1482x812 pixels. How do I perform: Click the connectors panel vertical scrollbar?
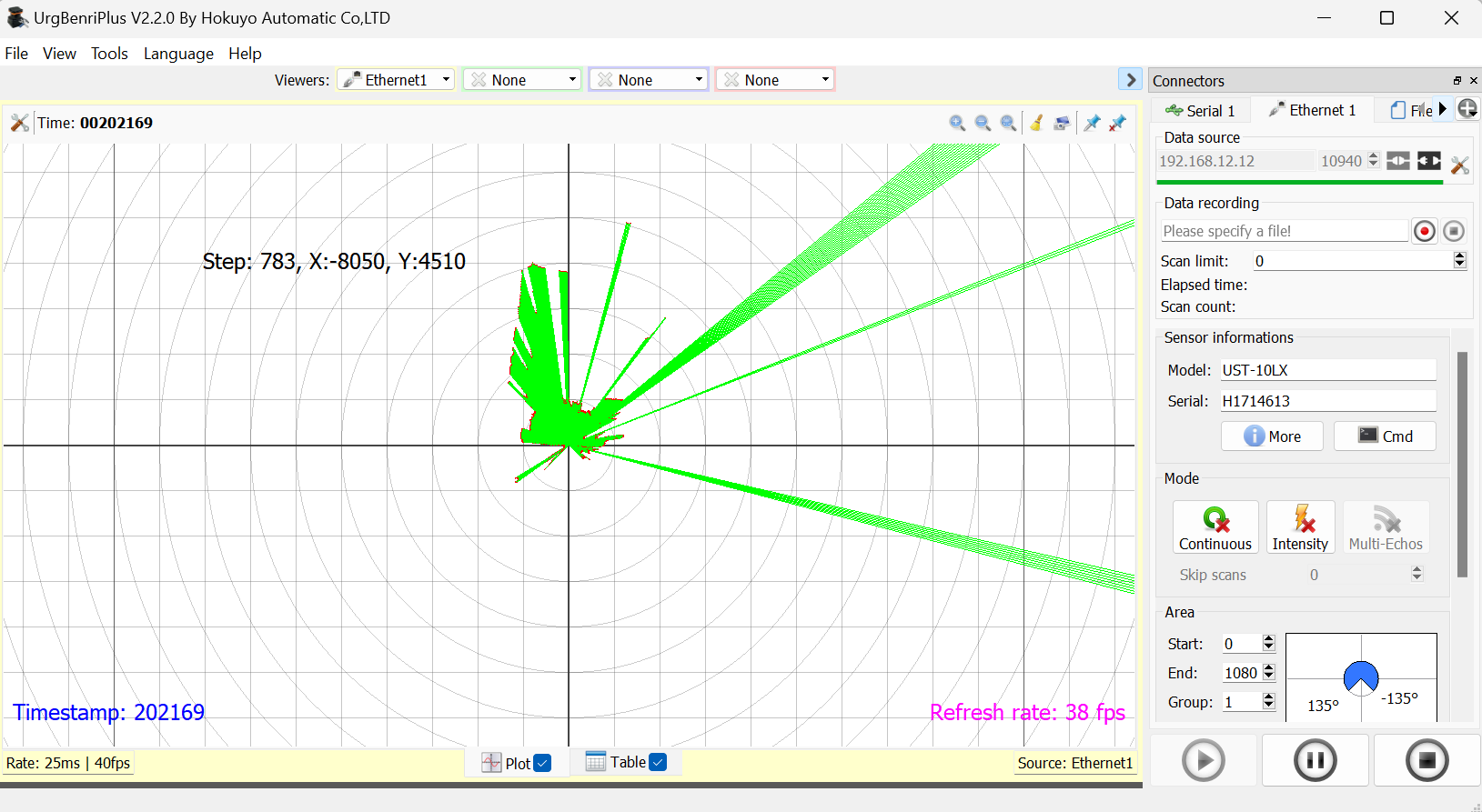point(1463,465)
